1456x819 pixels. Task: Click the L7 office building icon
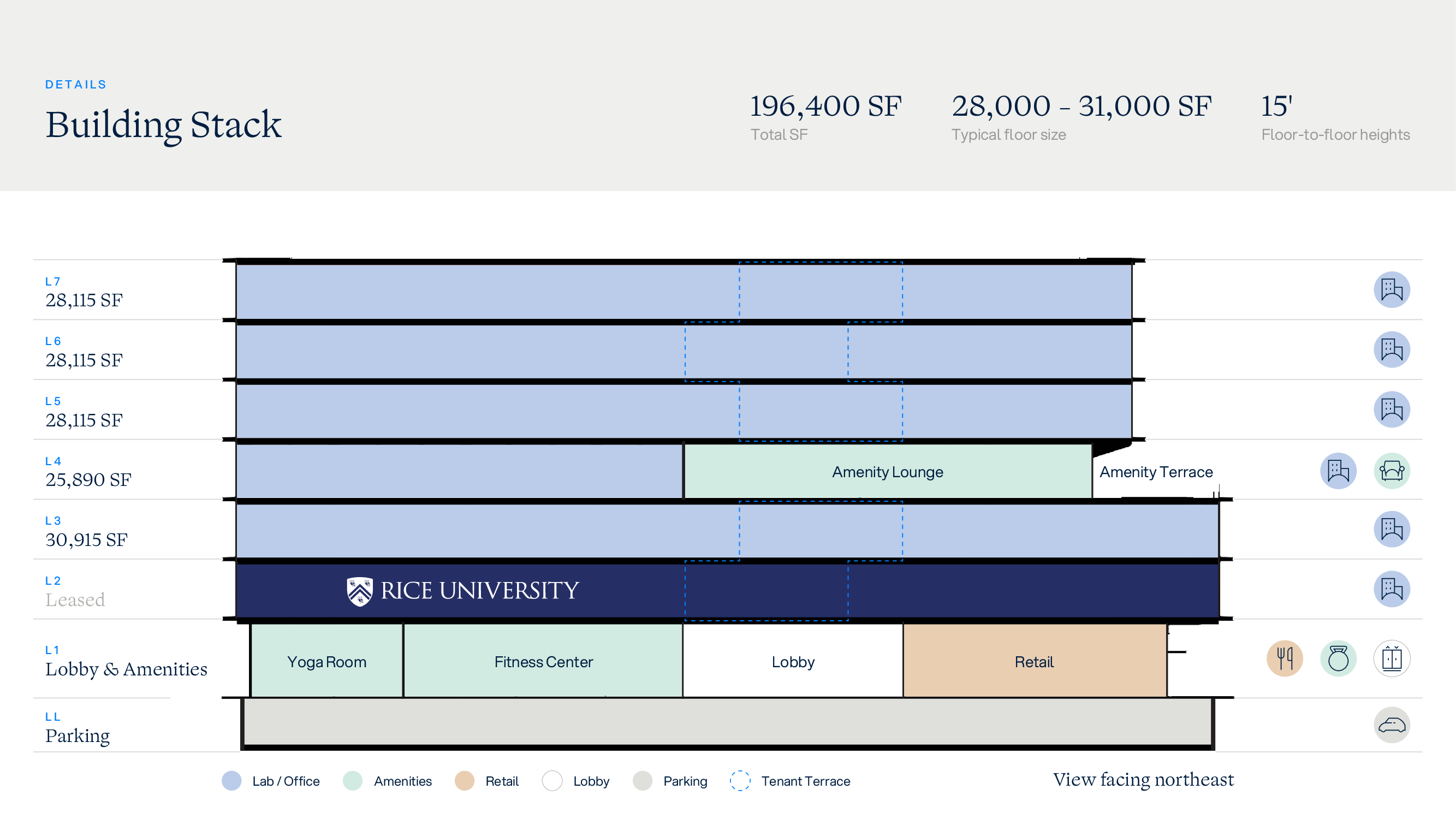pyautogui.click(x=1391, y=290)
